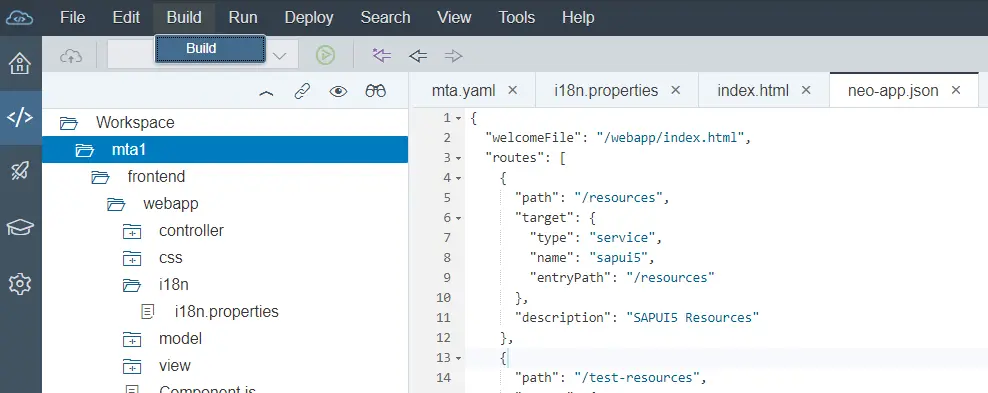Select the neo-app.json tab
This screenshot has width=988, height=393.
pyautogui.click(x=893, y=91)
